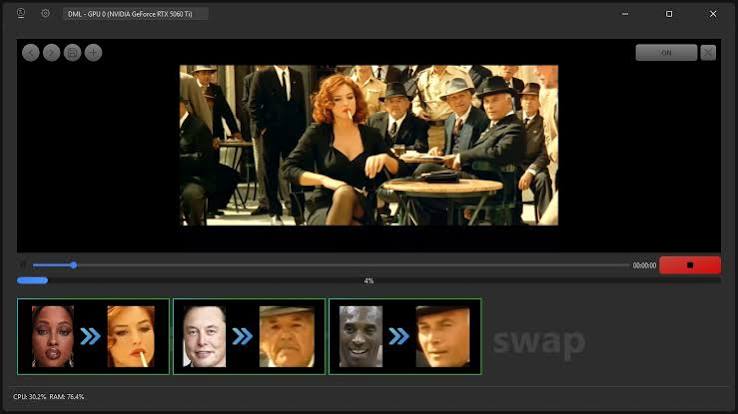Toggle the ON button in preview
The width and height of the screenshot is (738, 414).
click(x=666, y=53)
